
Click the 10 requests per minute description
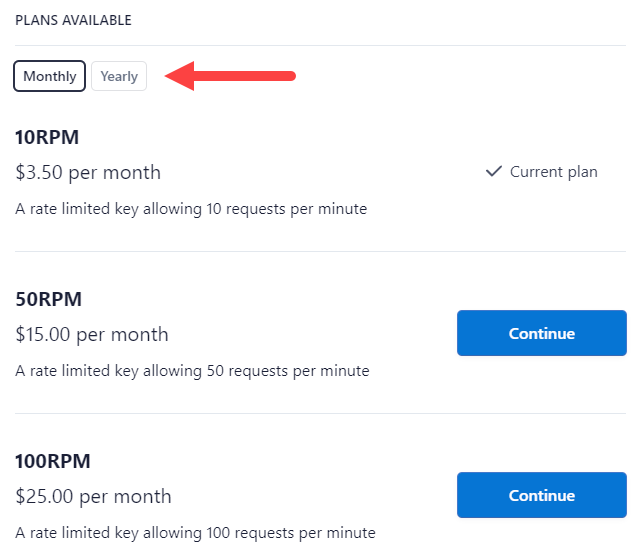(191, 209)
